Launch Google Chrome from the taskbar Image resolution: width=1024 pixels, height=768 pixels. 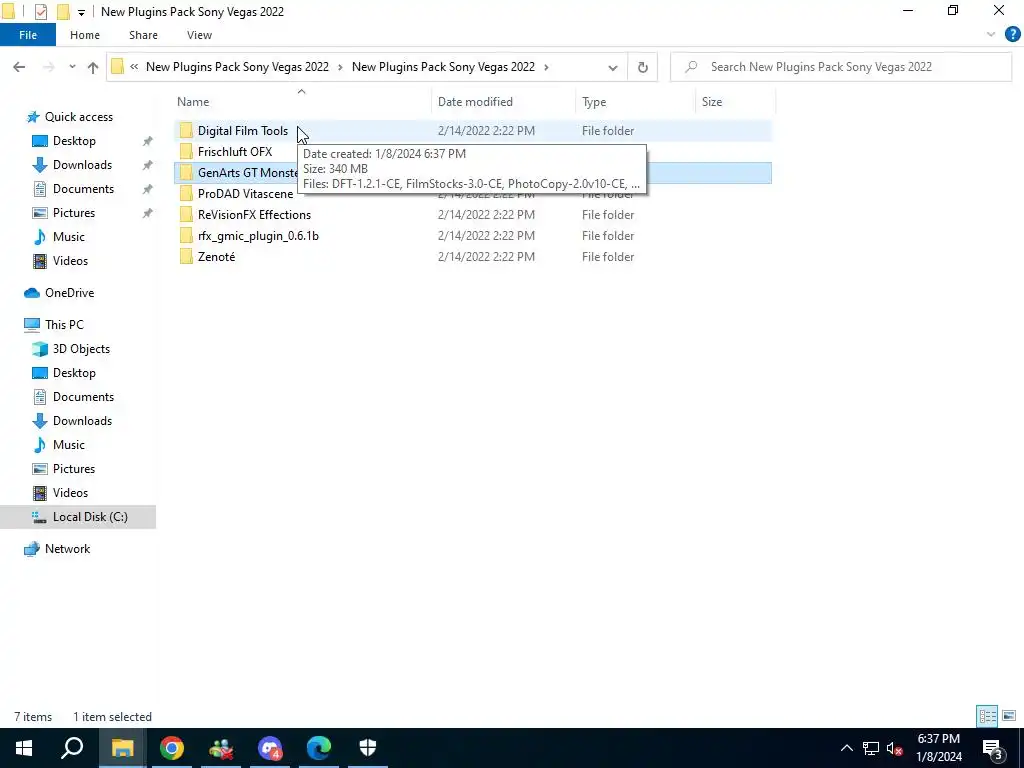(172, 748)
